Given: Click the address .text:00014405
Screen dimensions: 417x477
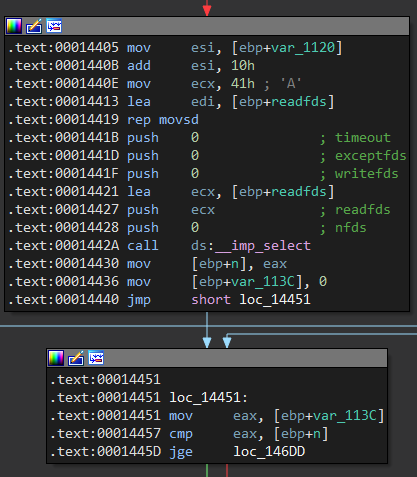Looking at the screenshot, I should 63,48.
